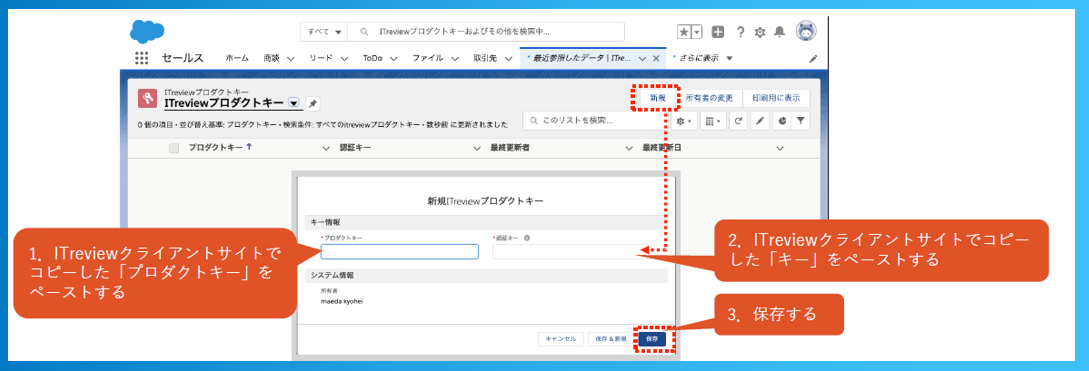Open the Display As table view menu

coord(712,121)
